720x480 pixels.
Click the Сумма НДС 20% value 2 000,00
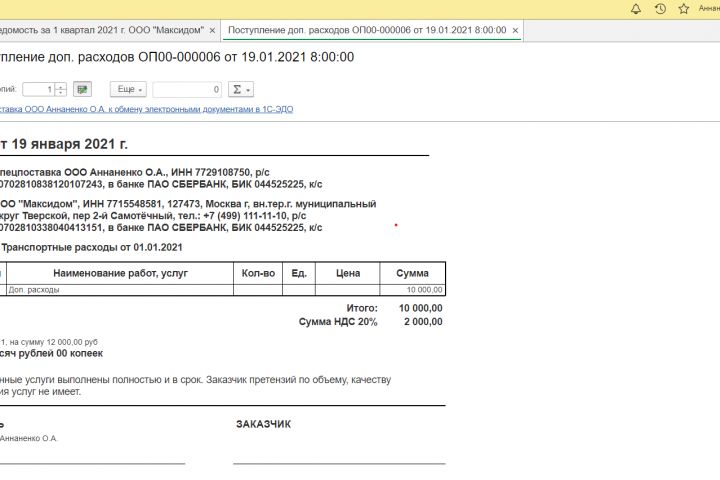click(423, 322)
